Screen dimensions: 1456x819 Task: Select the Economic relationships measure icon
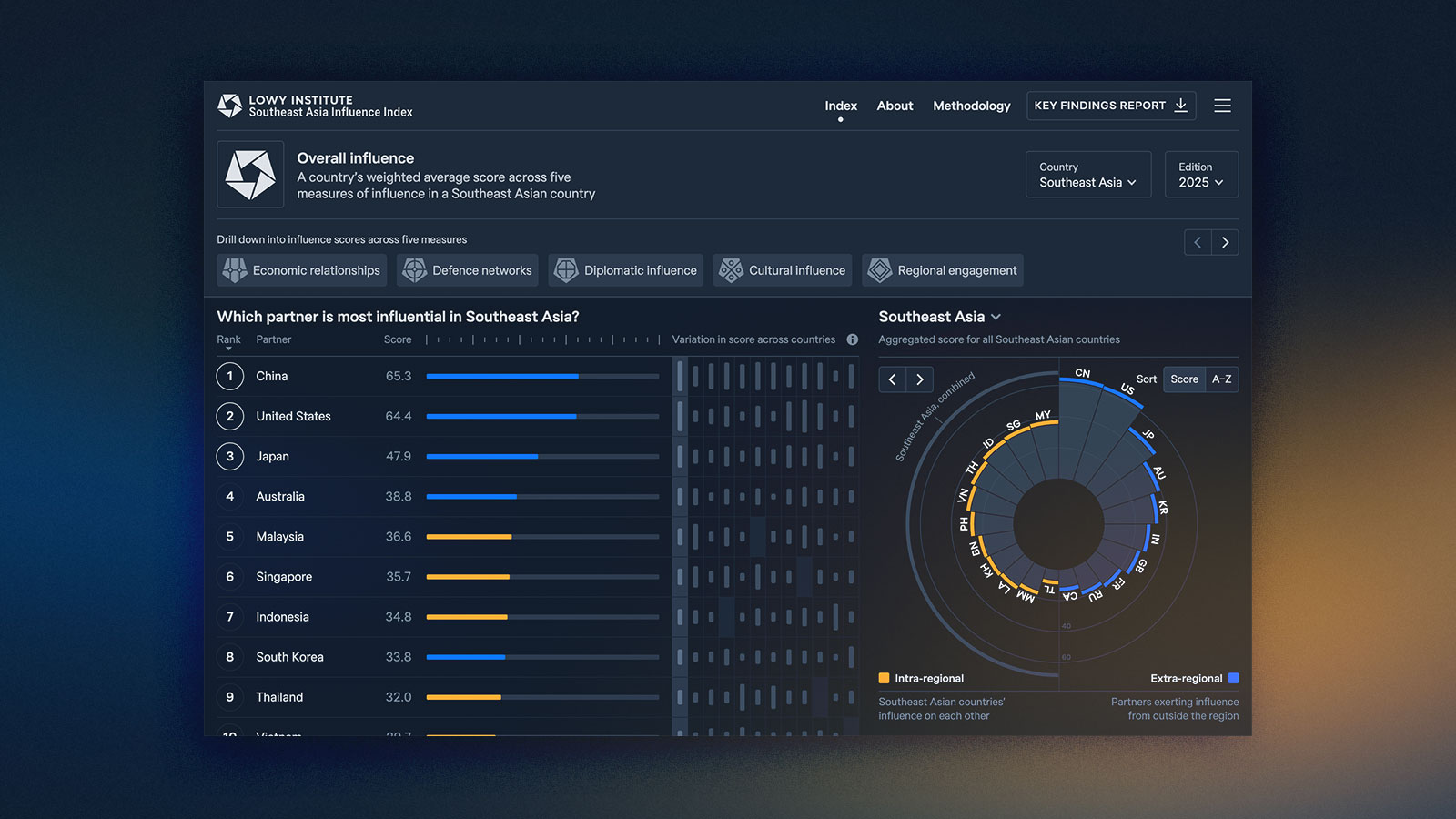pyautogui.click(x=235, y=270)
